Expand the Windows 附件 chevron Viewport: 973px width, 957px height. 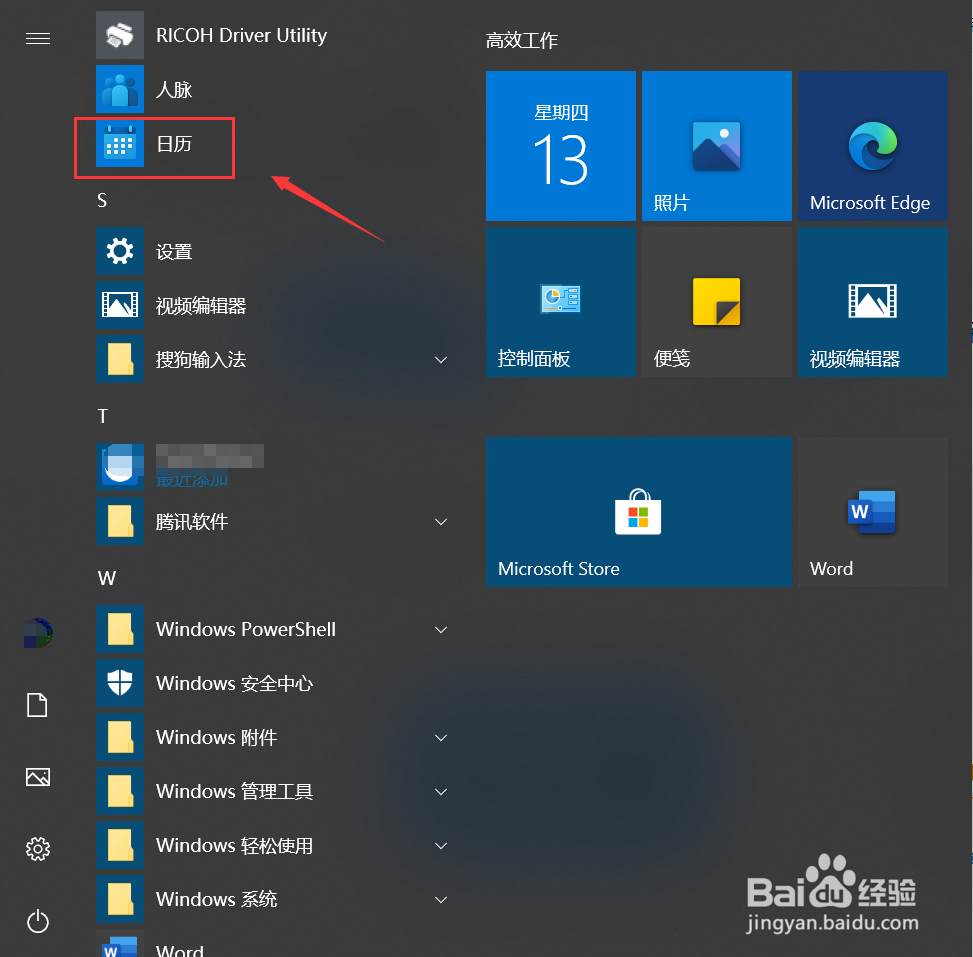click(x=441, y=738)
